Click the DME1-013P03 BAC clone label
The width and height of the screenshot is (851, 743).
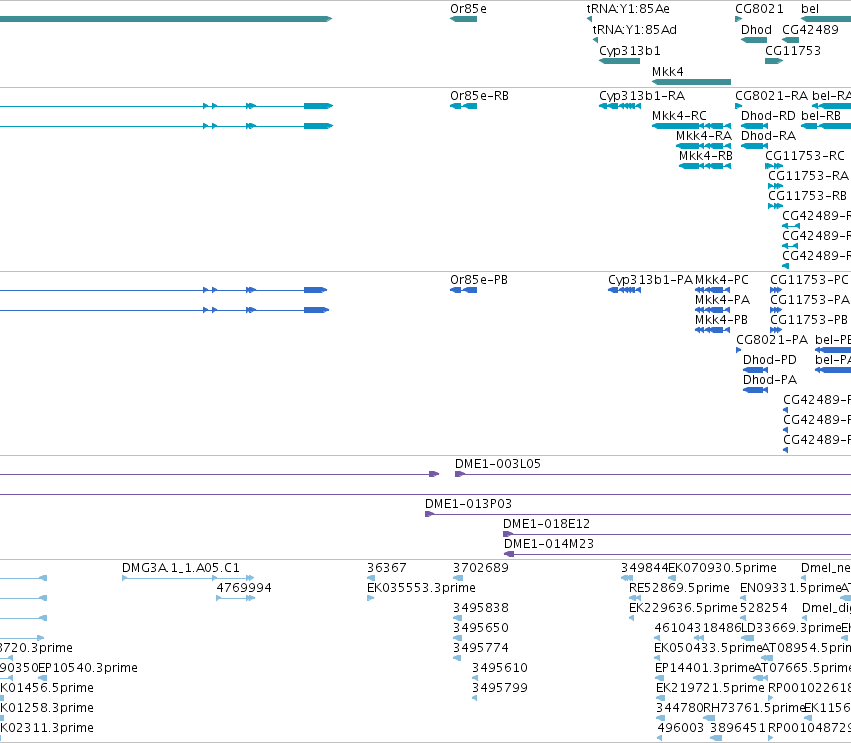[x=468, y=504]
